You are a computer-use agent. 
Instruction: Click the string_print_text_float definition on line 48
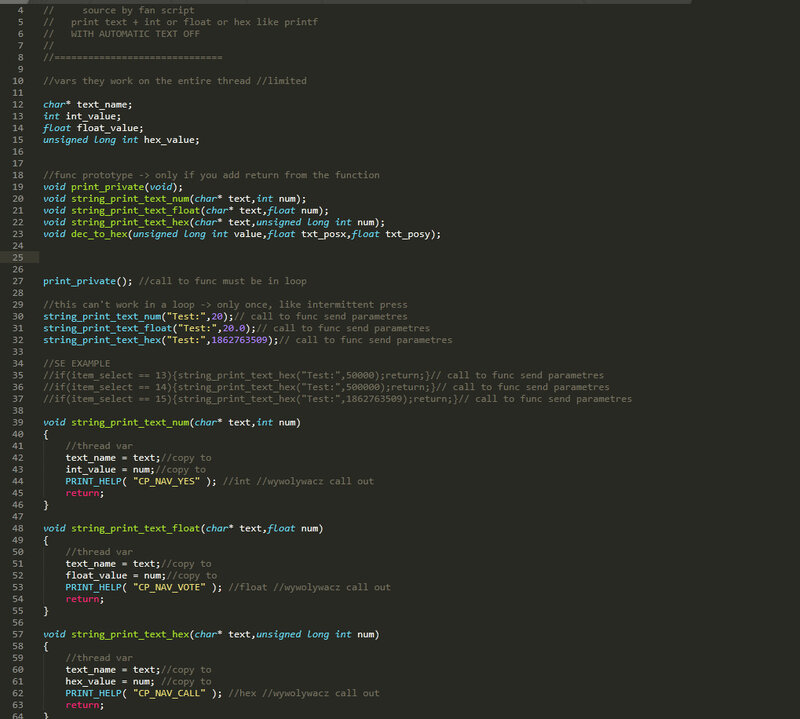point(135,528)
